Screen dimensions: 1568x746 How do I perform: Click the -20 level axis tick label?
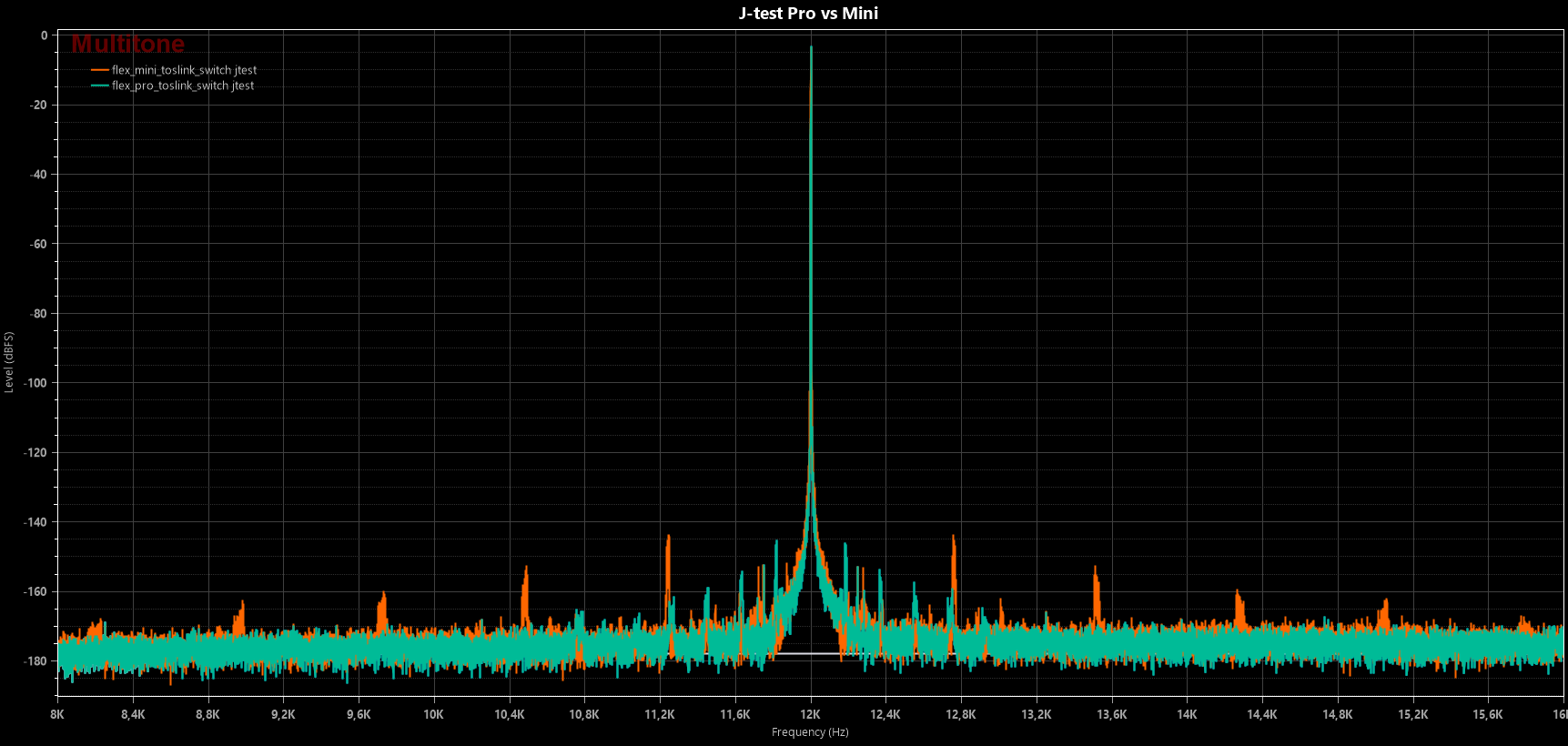pos(38,105)
